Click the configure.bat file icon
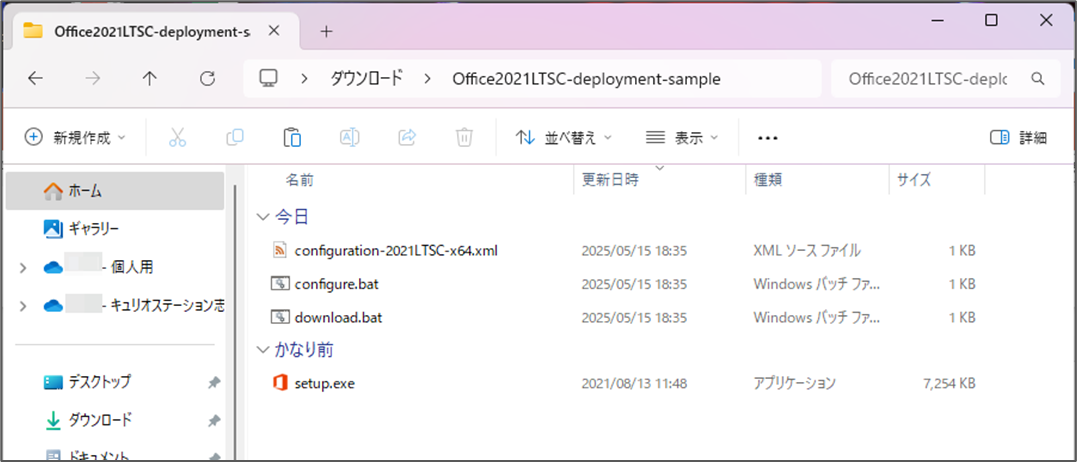The image size is (1077, 462). tap(280, 284)
